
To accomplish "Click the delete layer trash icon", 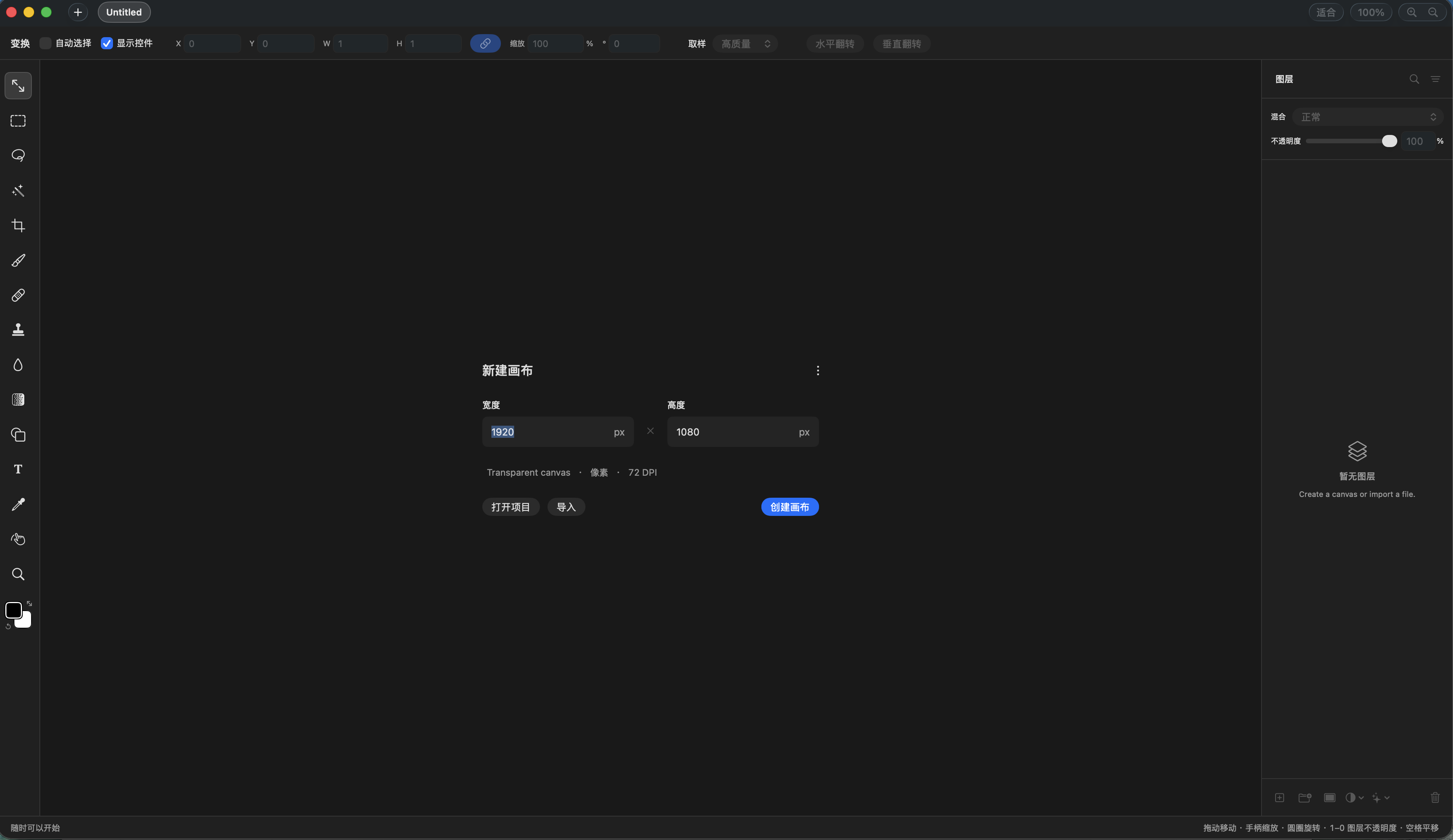I will coord(1435,798).
